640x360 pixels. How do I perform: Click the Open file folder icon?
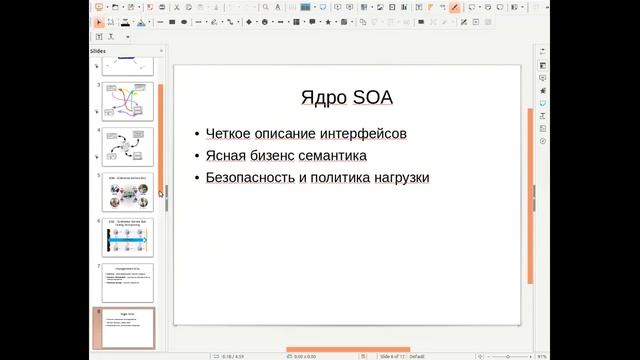pyautogui.click(x=115, y=7)
